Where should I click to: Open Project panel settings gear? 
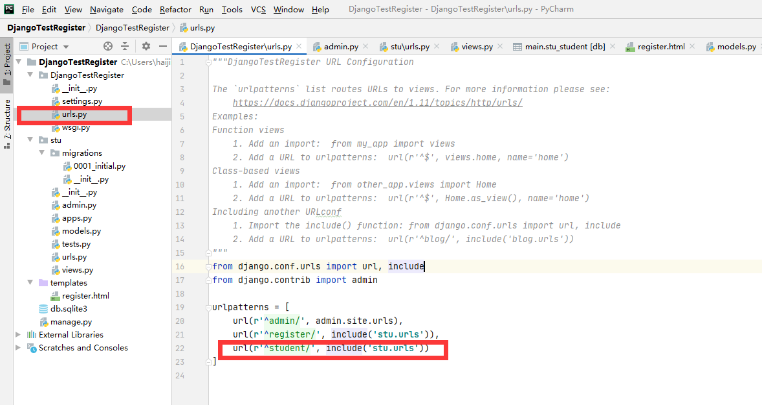tap(146, 46)
